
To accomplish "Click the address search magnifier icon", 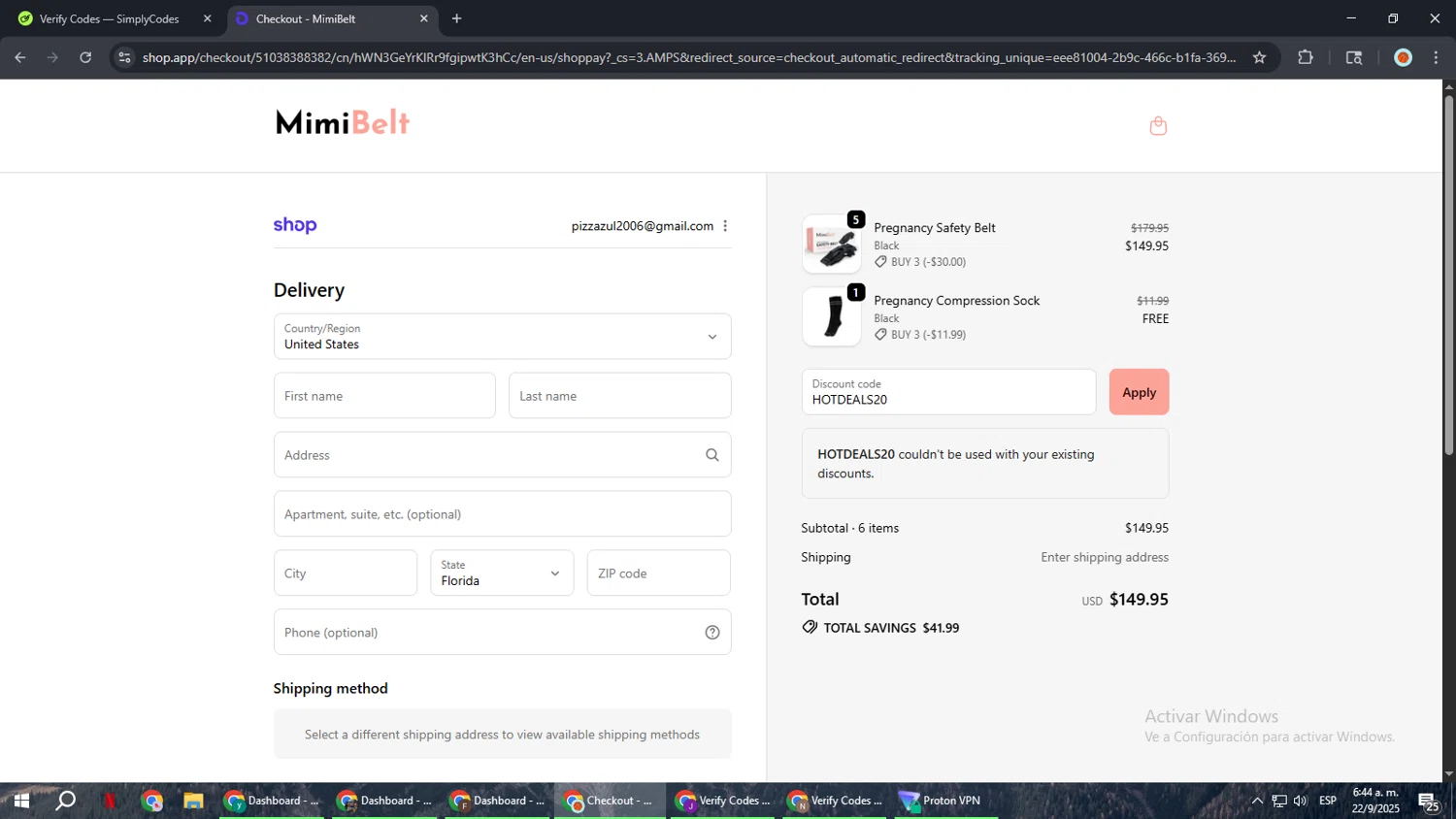I will [x=711, y=455].
